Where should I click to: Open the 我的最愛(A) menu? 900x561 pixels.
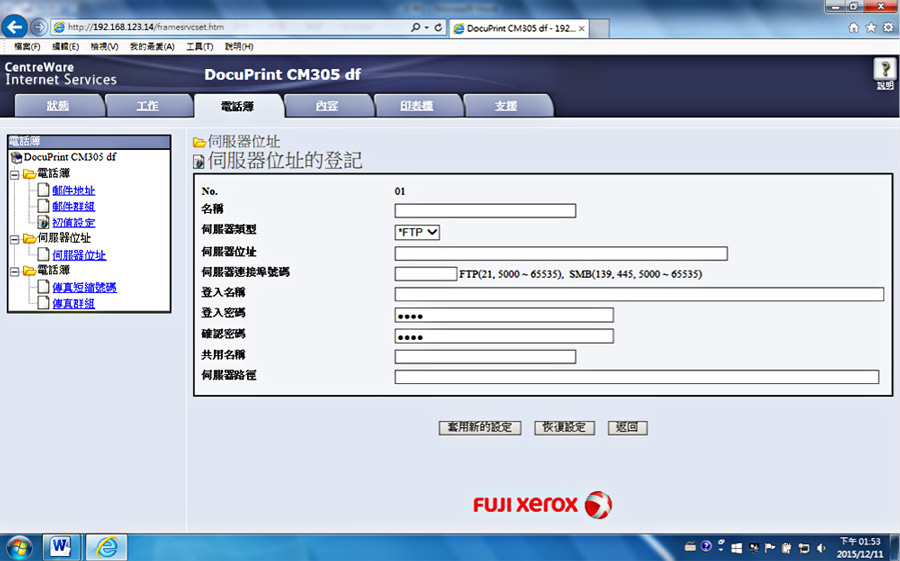pos(152,47)
